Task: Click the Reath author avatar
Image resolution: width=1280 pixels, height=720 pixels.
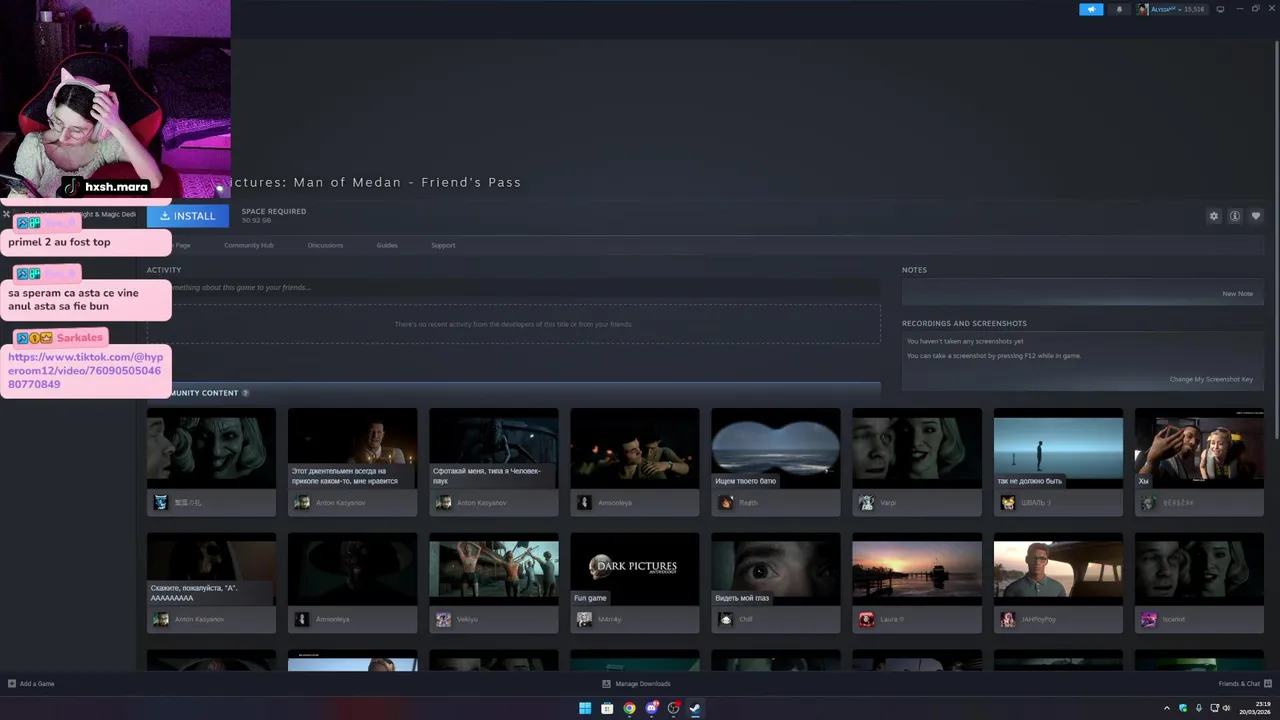Action: [725, 502]
